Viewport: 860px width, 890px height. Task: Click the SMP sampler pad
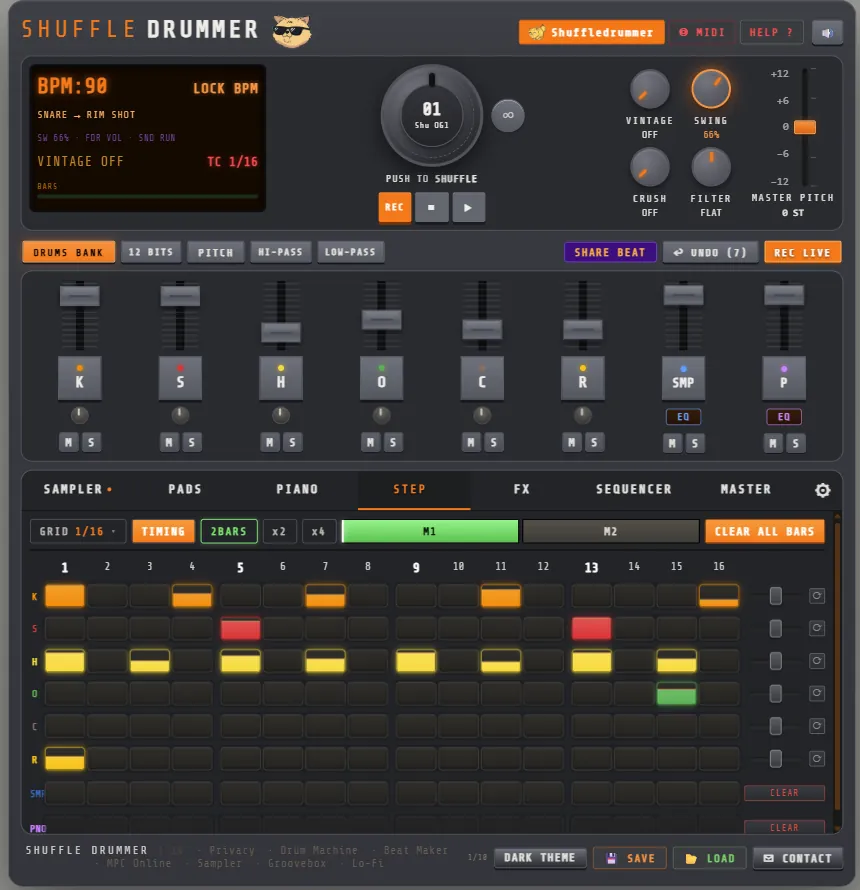click(683, 378)
